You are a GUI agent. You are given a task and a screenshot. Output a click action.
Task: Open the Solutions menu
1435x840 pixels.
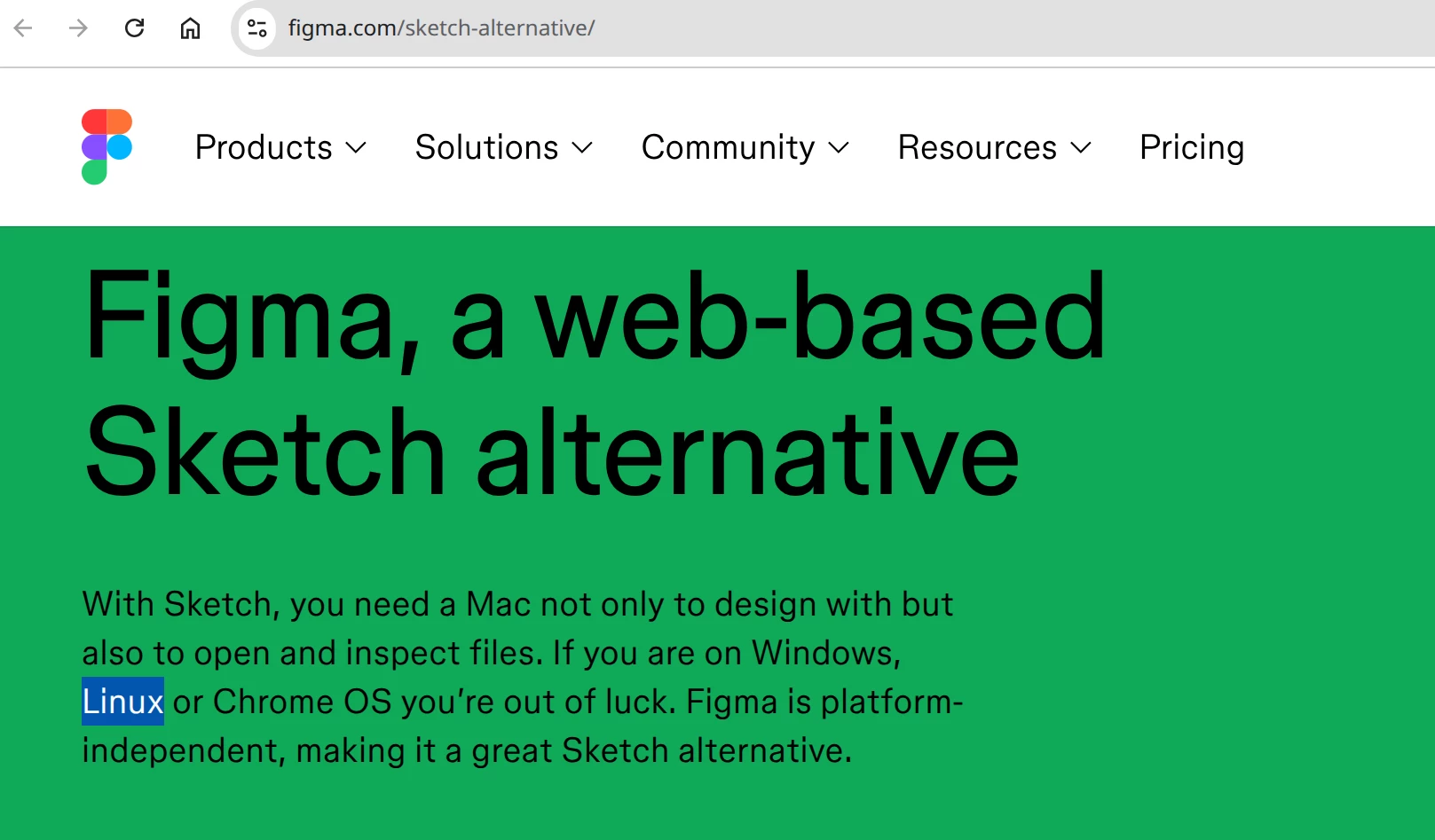pyautogui.click(x=503, y=147)
